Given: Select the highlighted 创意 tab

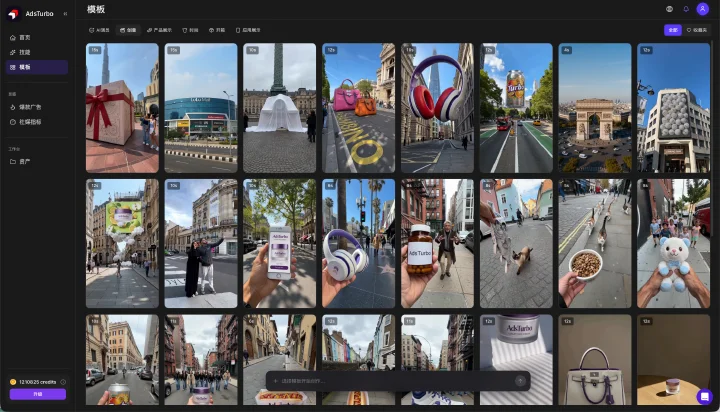Looking at the screenshot, I should click(x=128, y=30).
